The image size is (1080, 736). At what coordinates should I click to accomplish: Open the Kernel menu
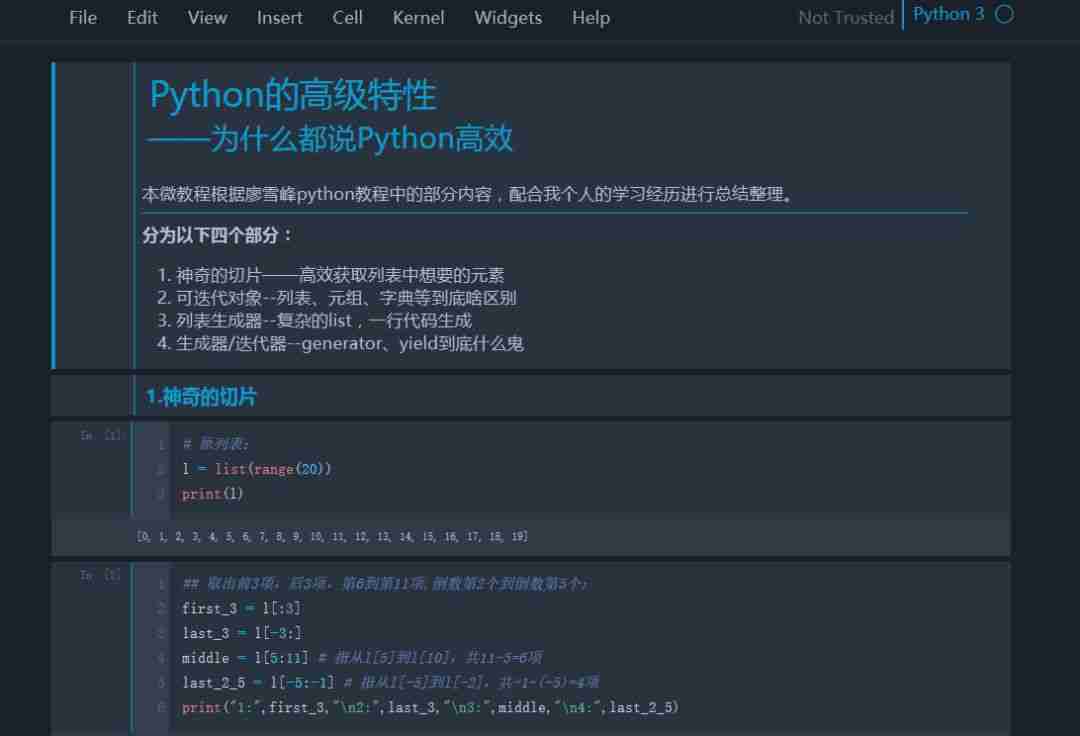click(418, 18)
